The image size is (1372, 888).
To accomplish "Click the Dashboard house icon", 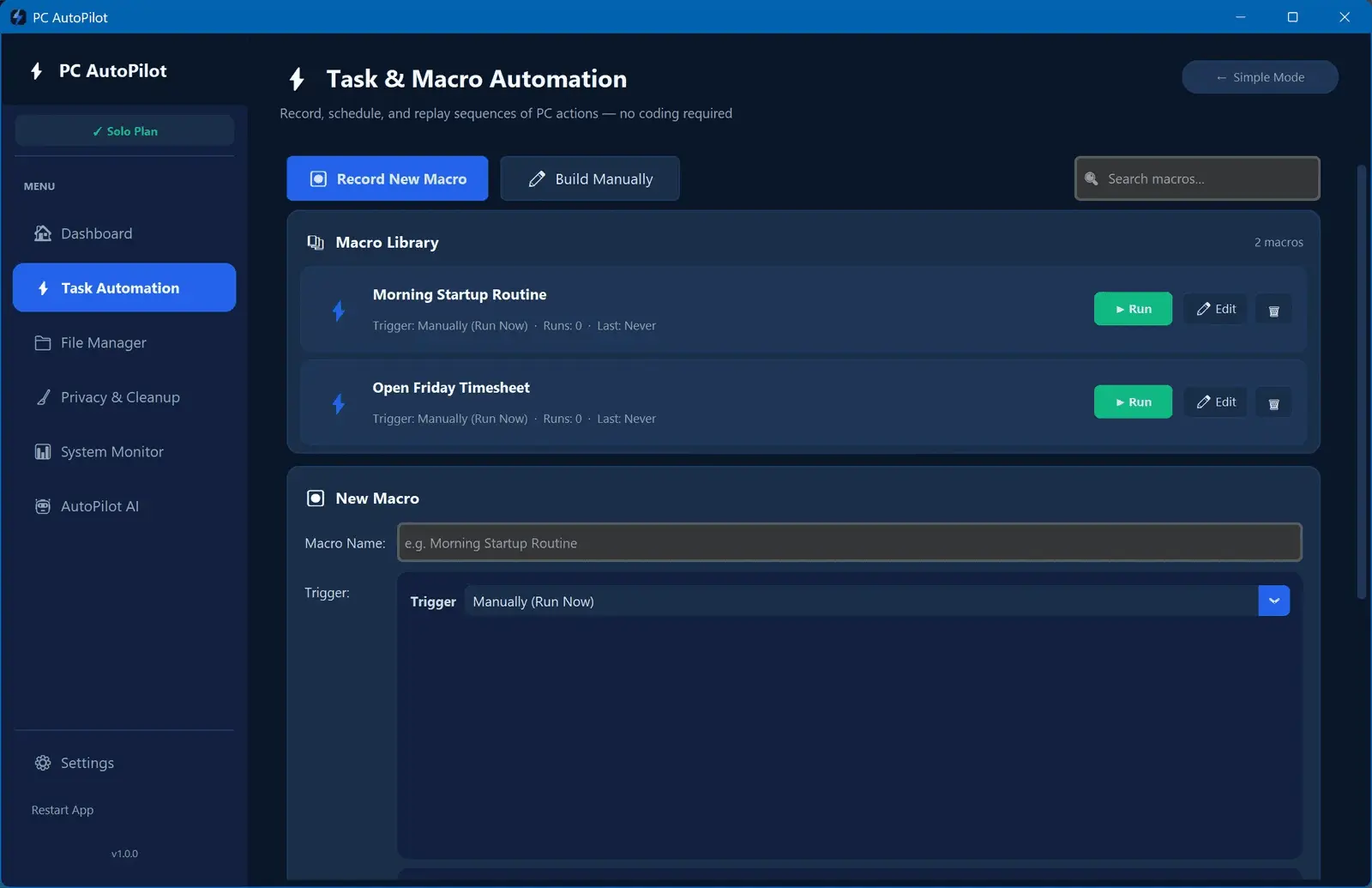I will click(x=43, y=233).
